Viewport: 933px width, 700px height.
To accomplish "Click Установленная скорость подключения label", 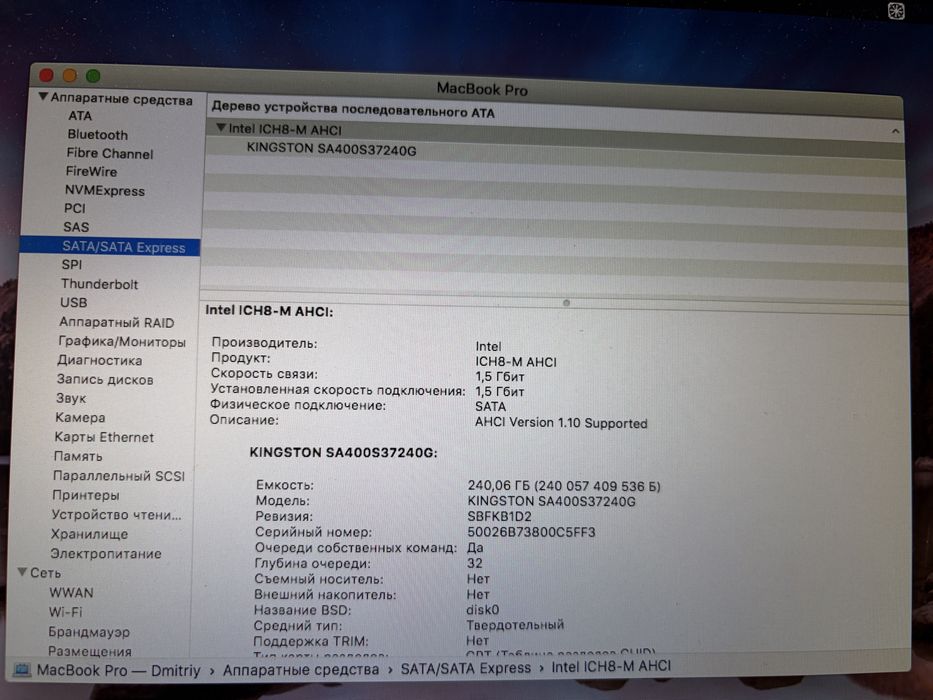I will (x=338, y=390).
